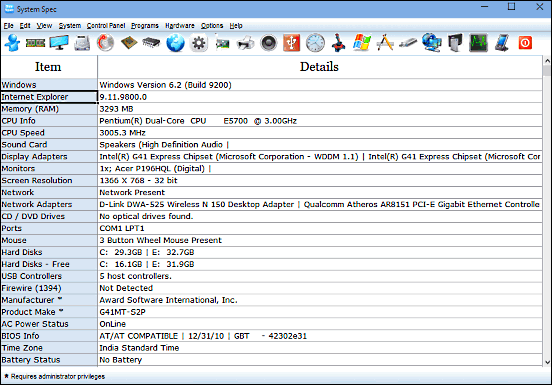Open the red USB icon
Screen dimensions: 552x385
pyautogui.click(x=291, y=43)
